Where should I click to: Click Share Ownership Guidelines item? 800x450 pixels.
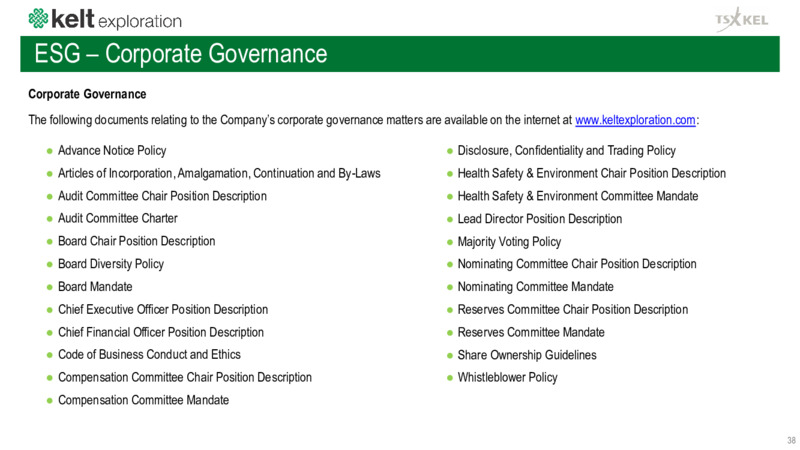pos(527,355)
